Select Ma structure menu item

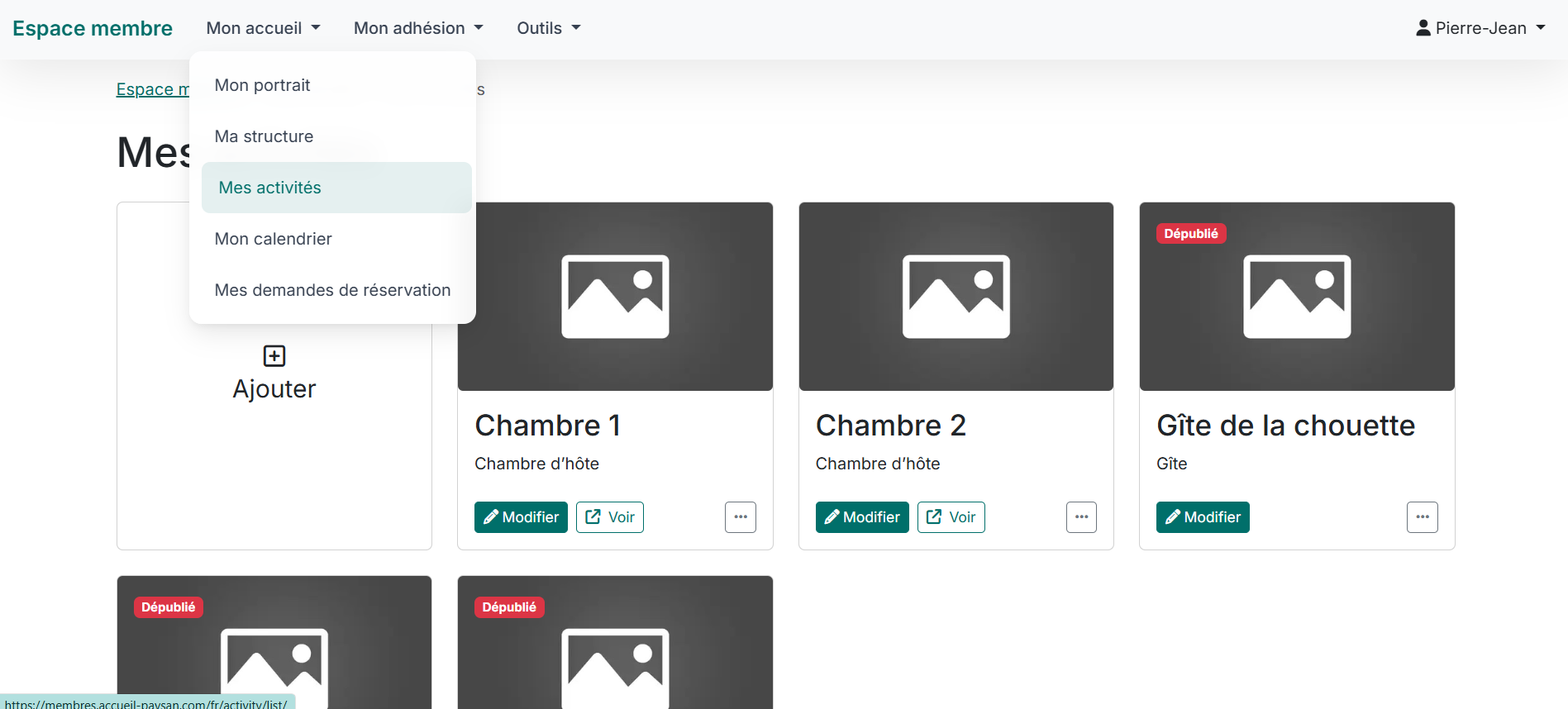pos(264,136)
